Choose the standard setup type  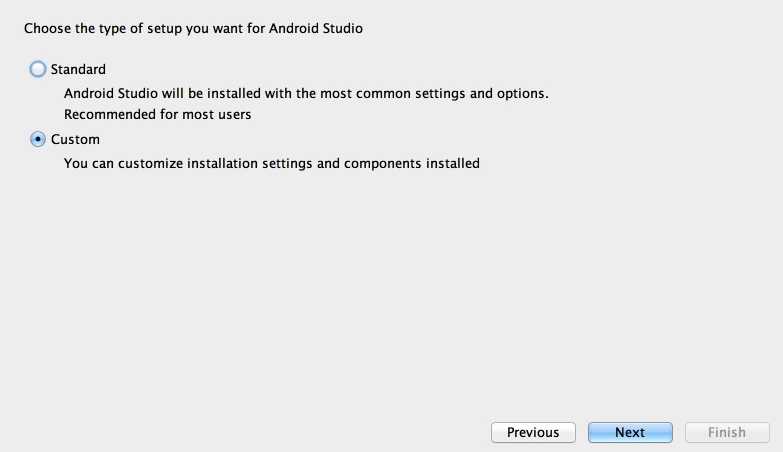click(38, 69)
